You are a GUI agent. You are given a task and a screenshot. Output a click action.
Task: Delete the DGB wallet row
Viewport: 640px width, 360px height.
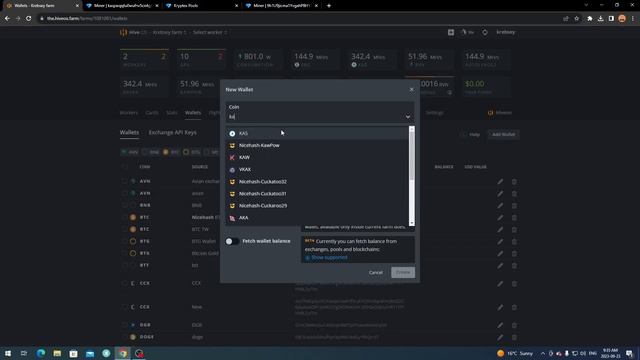[514, 325]
